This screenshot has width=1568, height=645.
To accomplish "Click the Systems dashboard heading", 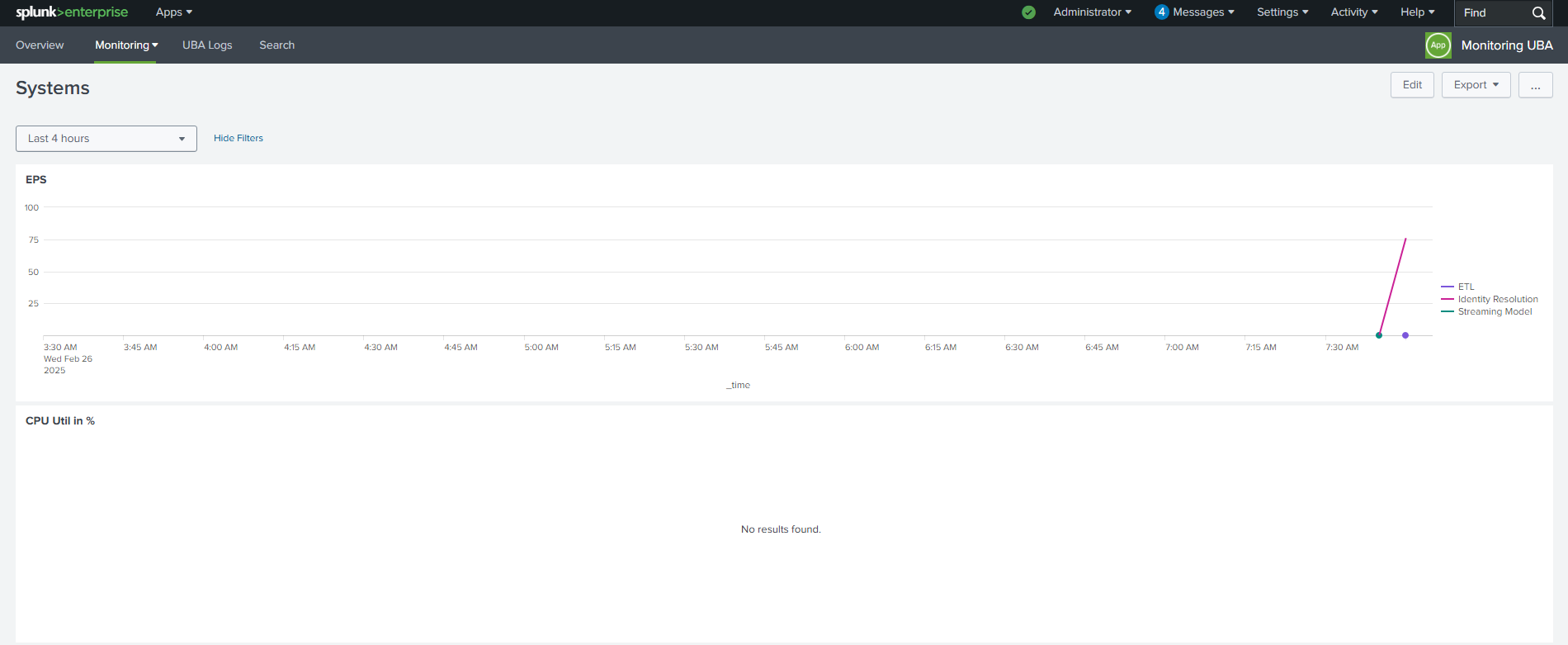I will 53,88.
